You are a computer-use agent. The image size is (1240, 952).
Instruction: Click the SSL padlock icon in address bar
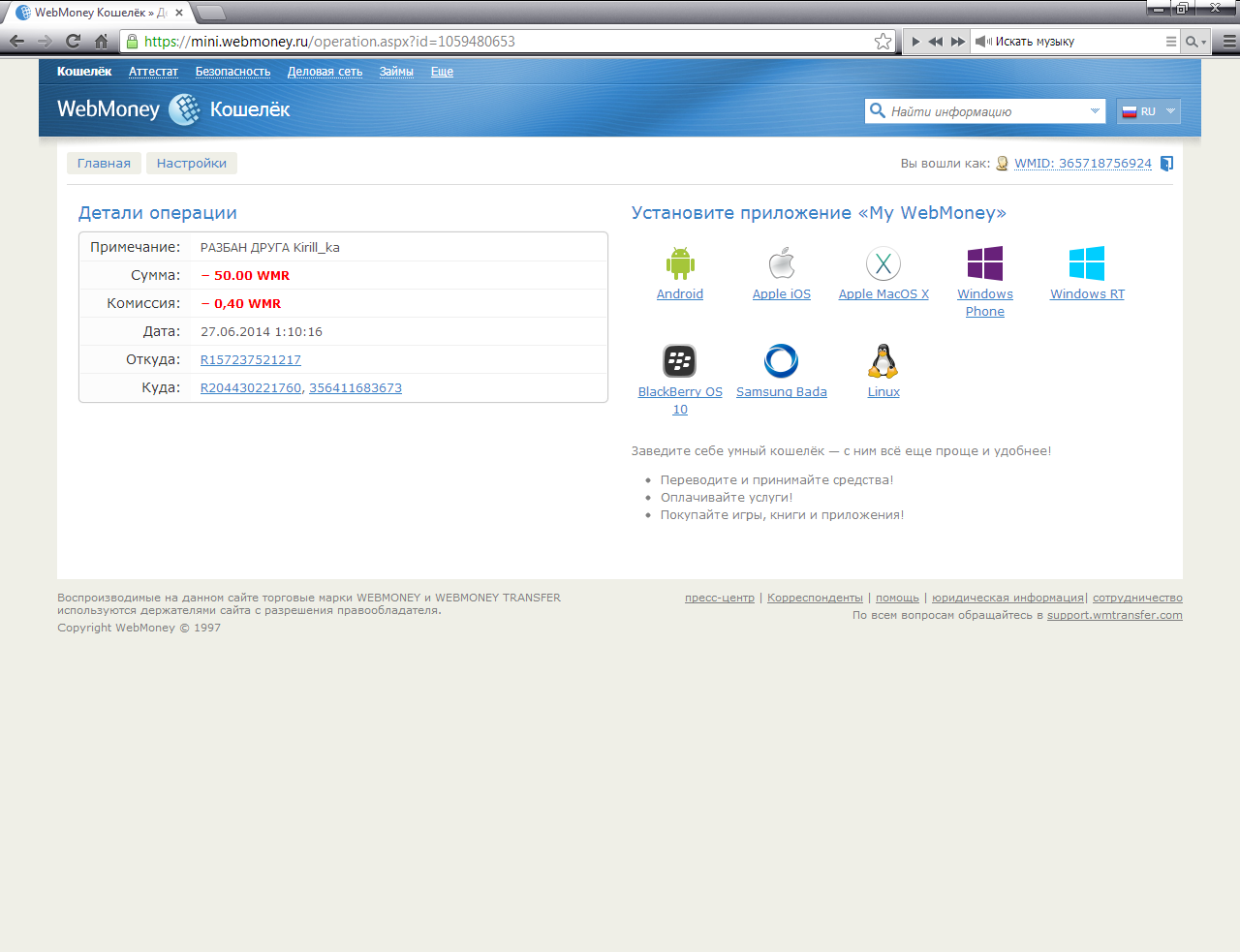click(132, 42)
